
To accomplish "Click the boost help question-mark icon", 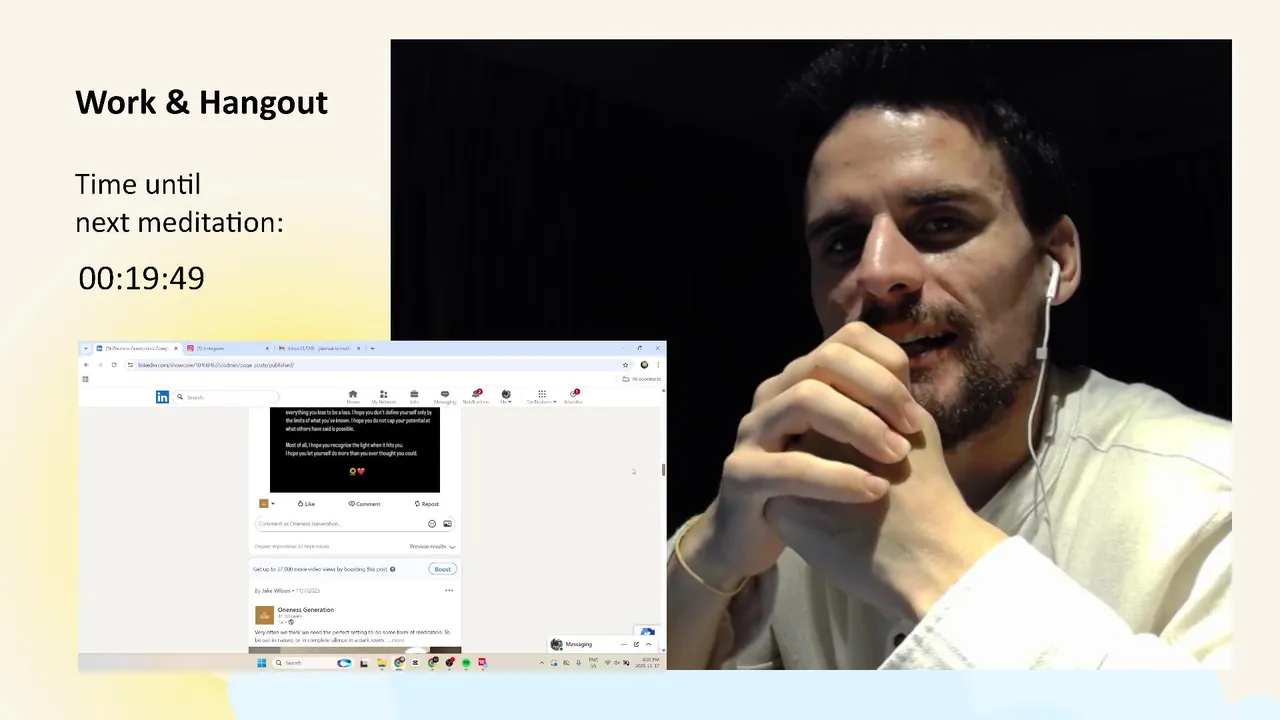I will tap(392, 569).
